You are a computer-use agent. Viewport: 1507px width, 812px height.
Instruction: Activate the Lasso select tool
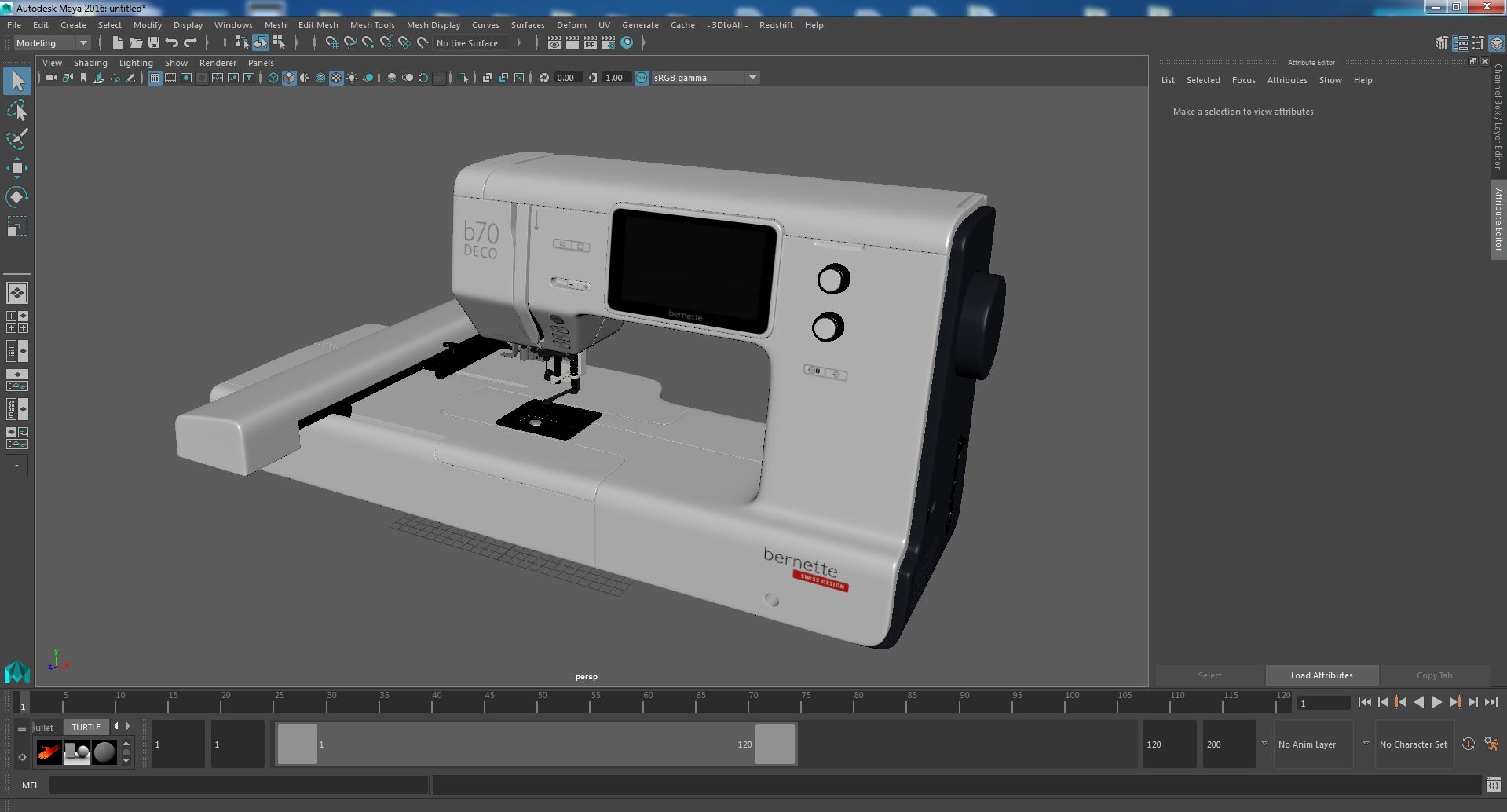(17, 110)
